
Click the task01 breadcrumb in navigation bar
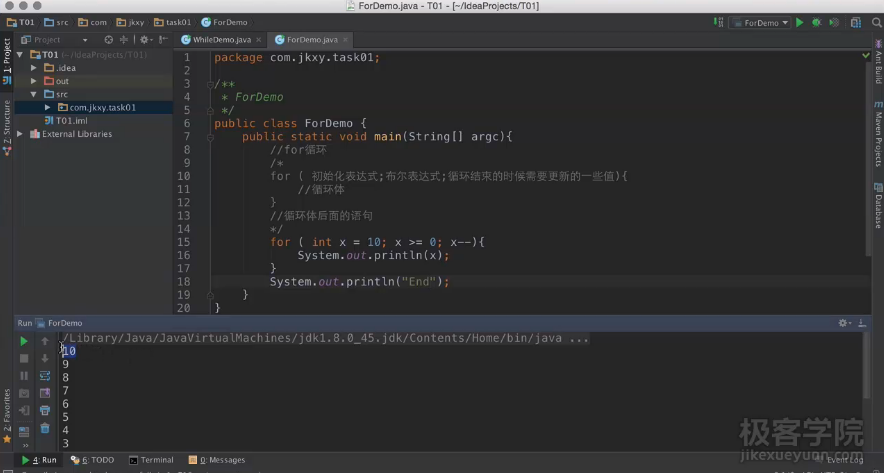(172, 22)
